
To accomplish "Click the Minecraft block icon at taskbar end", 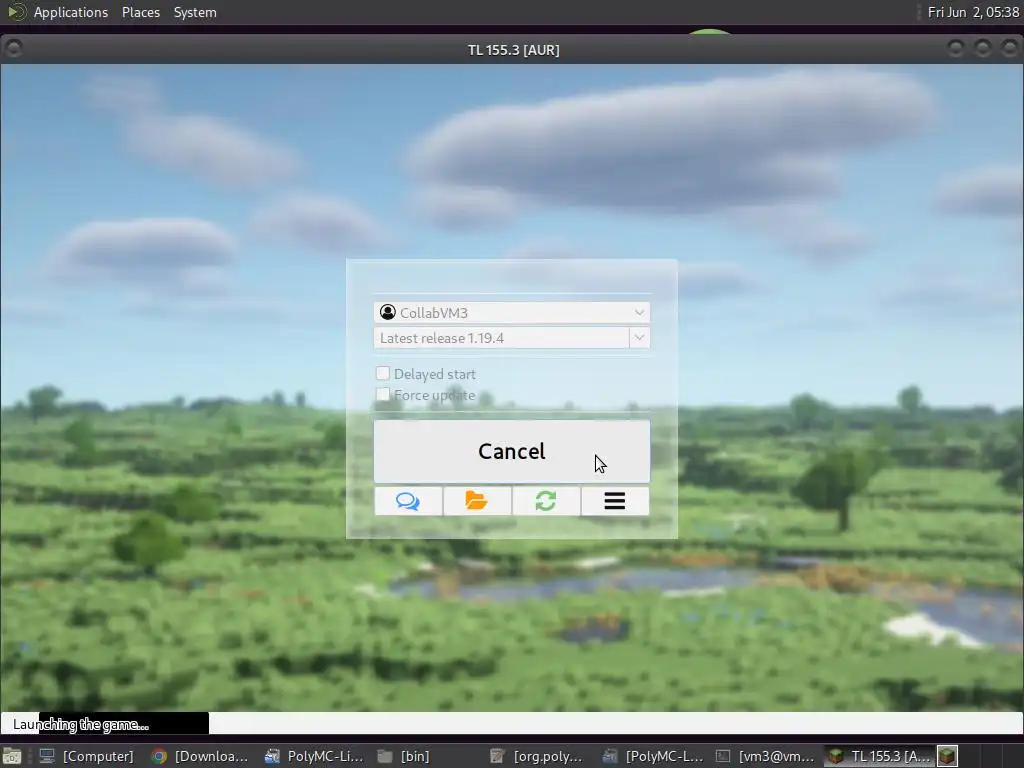I will pos(948,756).
